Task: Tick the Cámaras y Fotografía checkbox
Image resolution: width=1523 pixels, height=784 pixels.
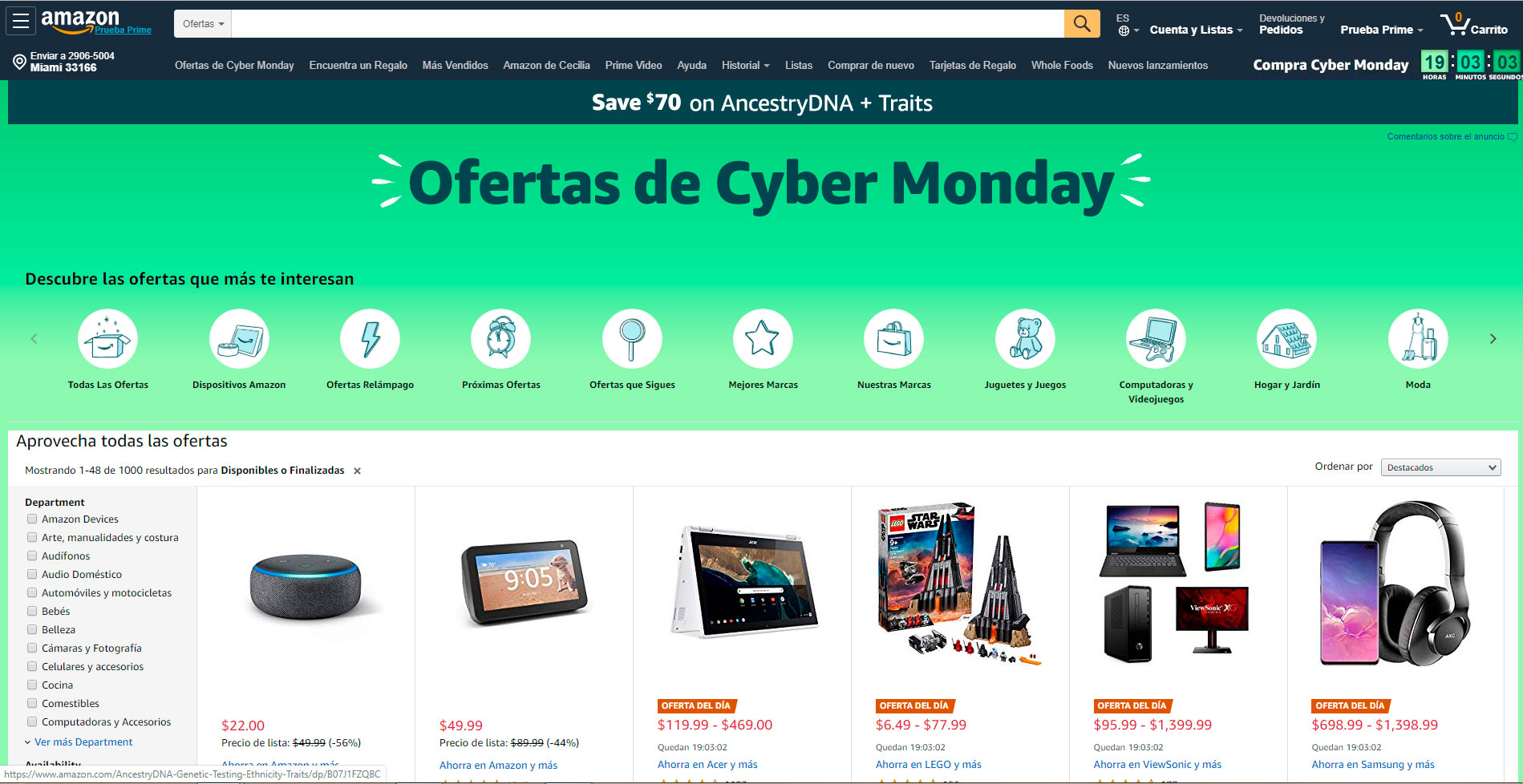Action: tap(32, 648)
